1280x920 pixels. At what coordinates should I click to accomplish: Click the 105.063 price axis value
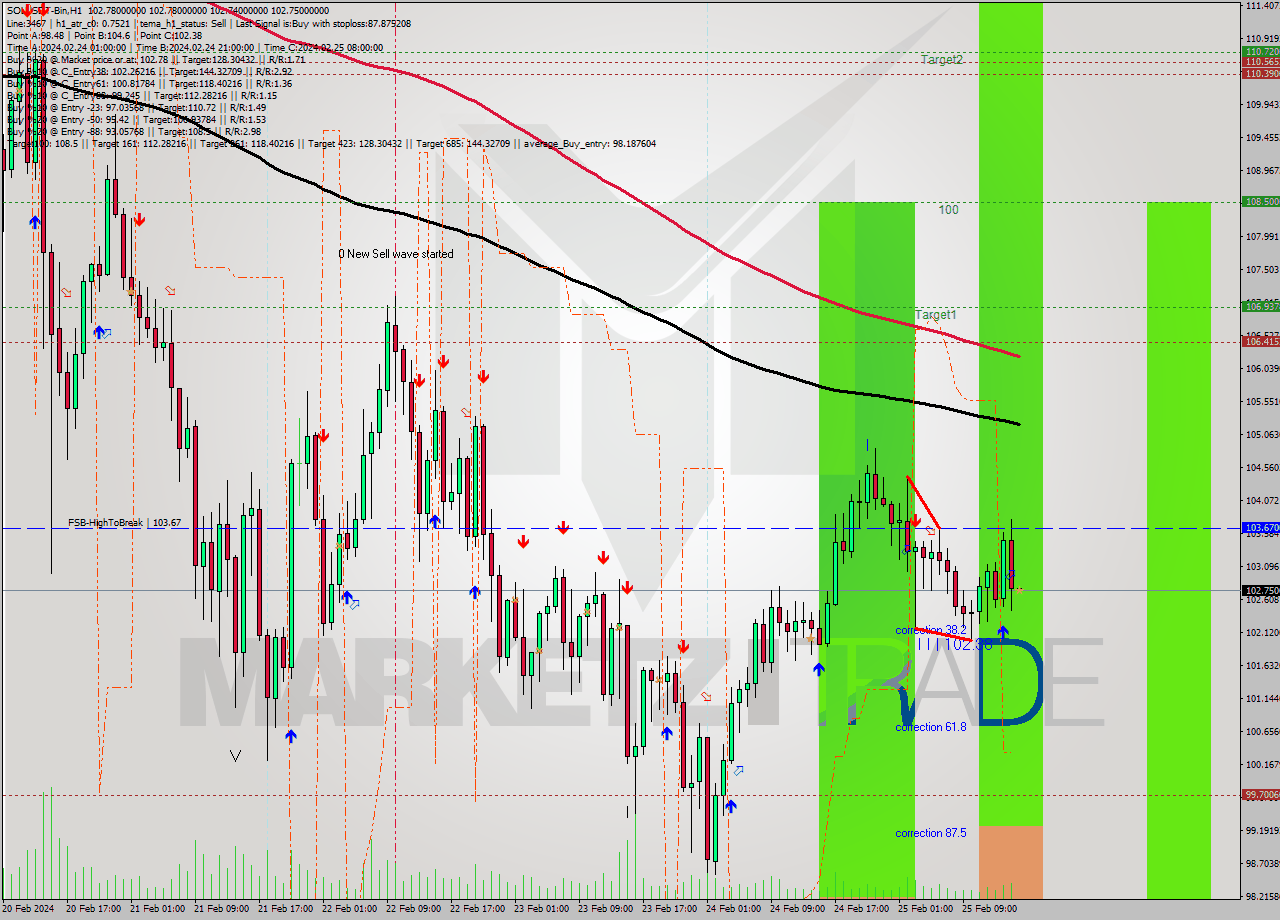(x=1261, y=435)
